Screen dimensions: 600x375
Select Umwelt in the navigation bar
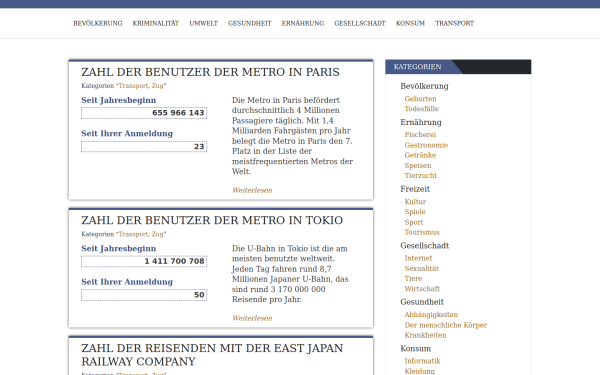(x=204, y=23)
